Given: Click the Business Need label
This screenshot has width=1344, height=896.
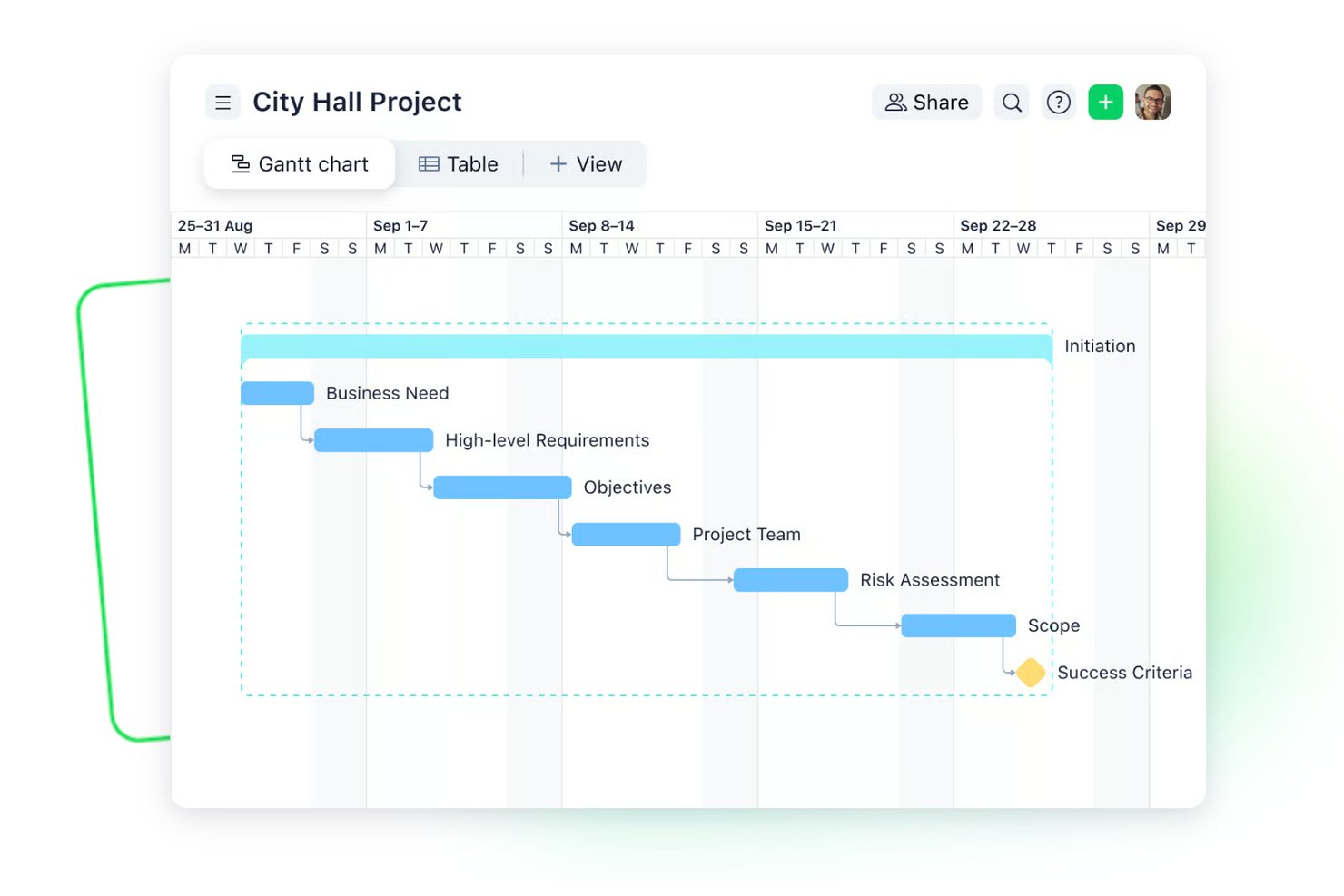Looking at the screenshot, I should tap(388, 393).
